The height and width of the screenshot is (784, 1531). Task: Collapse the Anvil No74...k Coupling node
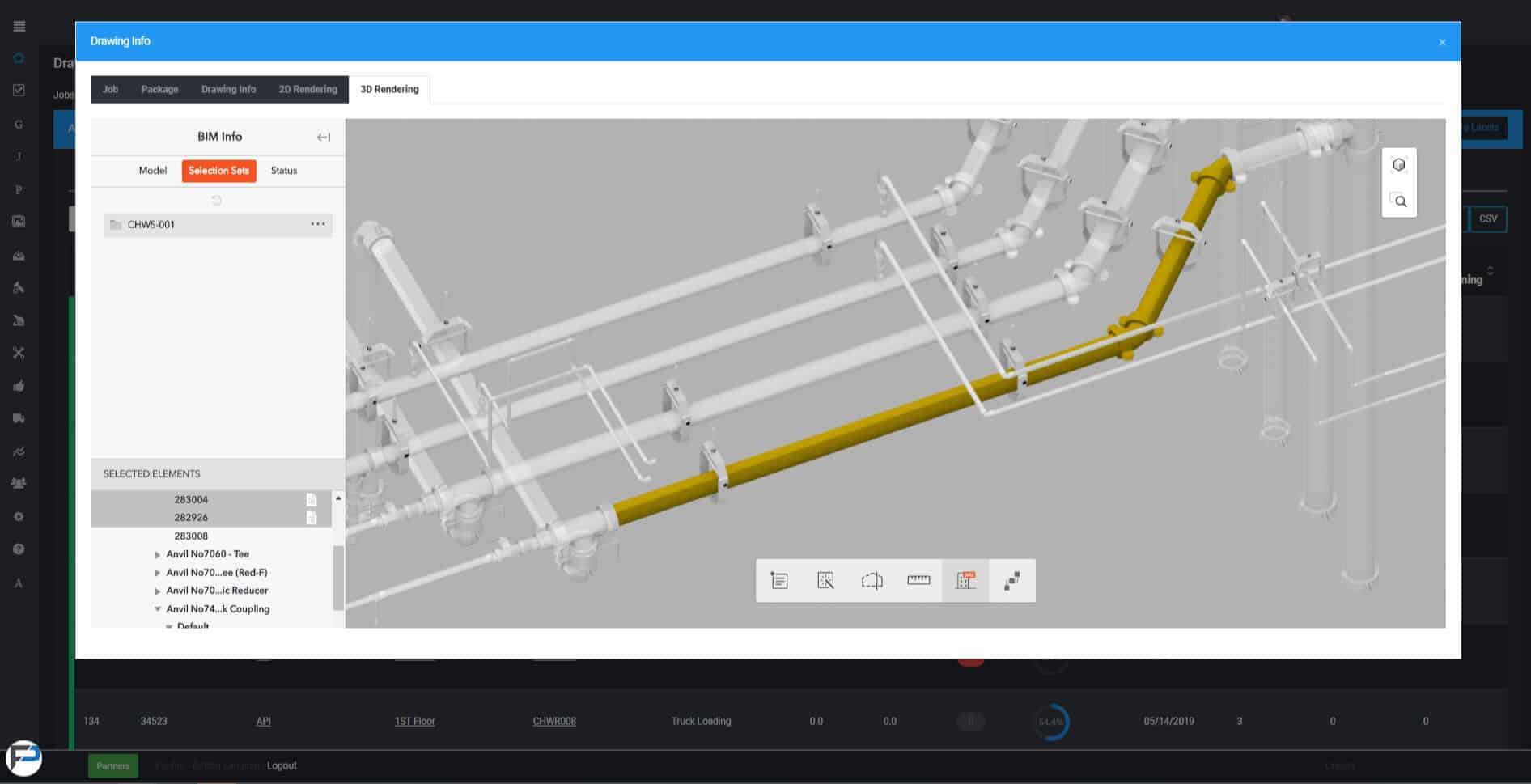158,609
